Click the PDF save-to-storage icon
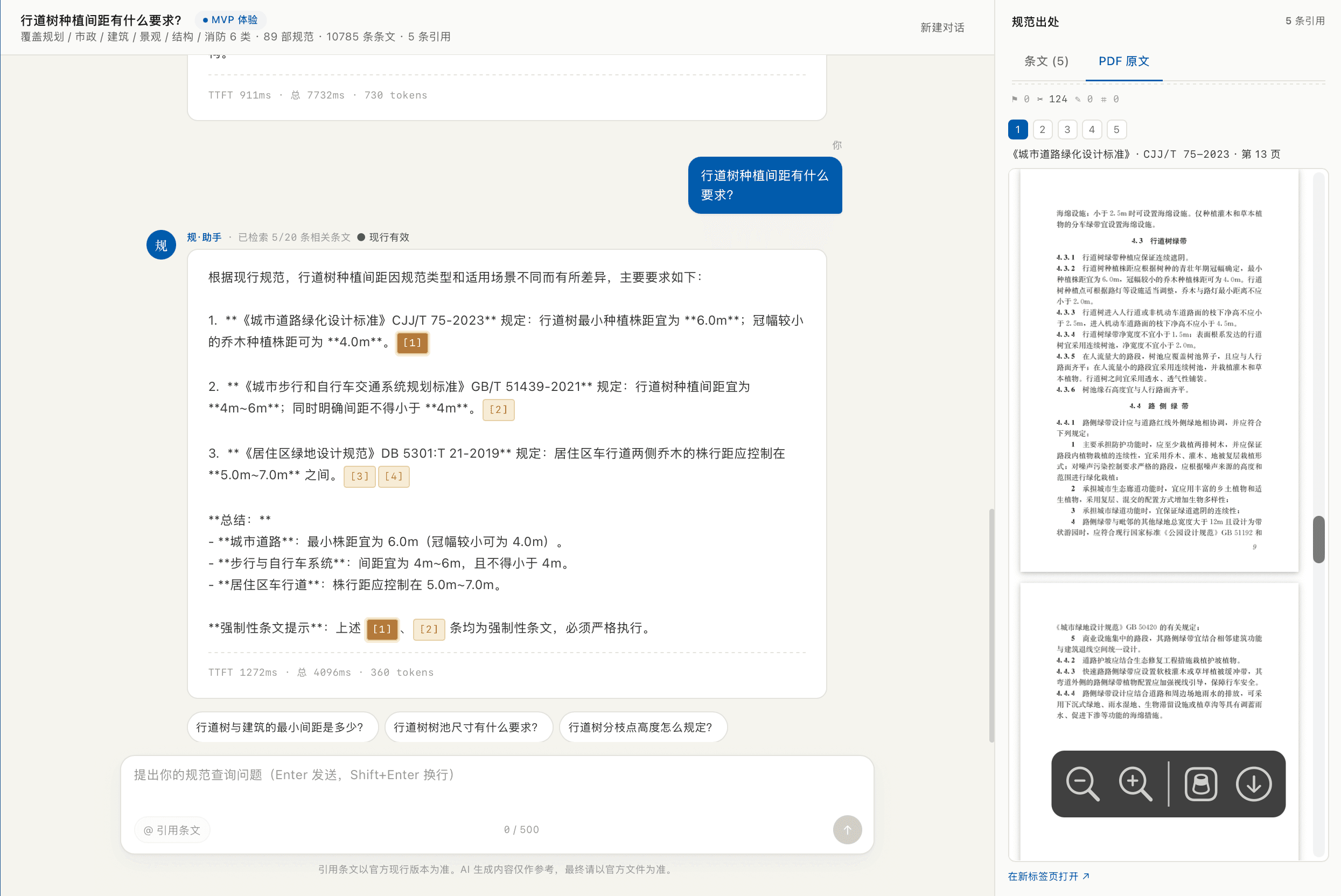Image resolution: width=1341 pixels, height=896 pixels. (1200, 784)
